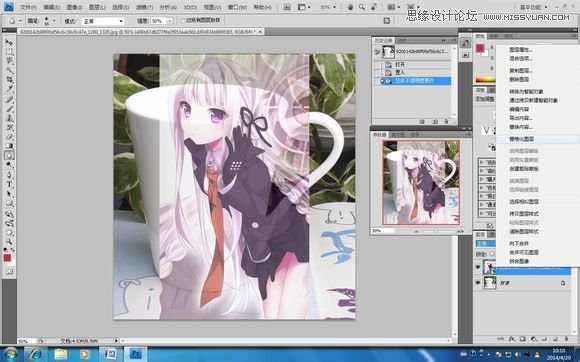
Task: Select the Hand tool in toolbox
Action: coord(9,233)
